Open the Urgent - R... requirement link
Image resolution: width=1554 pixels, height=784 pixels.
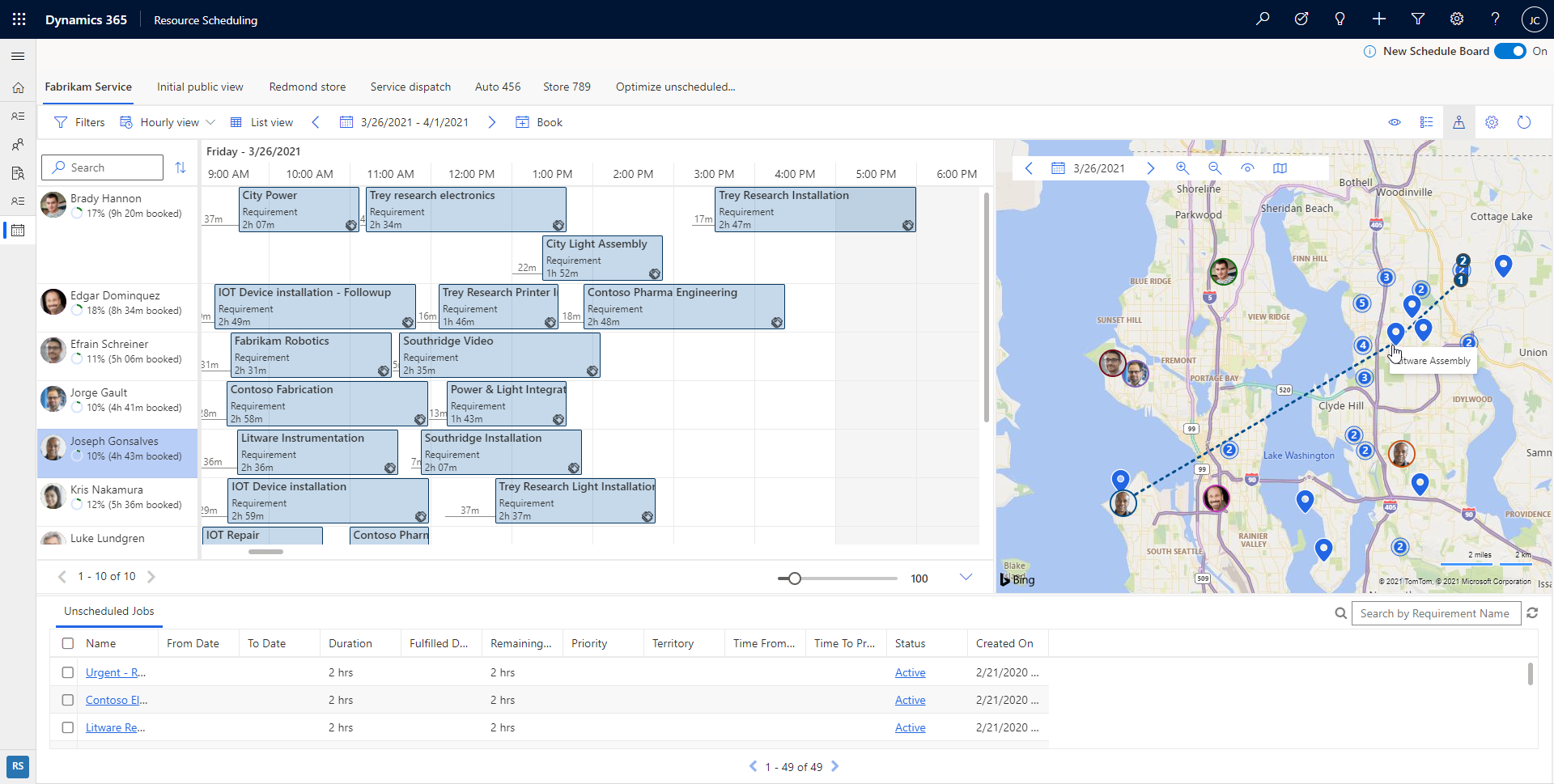[x=116, y=672]
